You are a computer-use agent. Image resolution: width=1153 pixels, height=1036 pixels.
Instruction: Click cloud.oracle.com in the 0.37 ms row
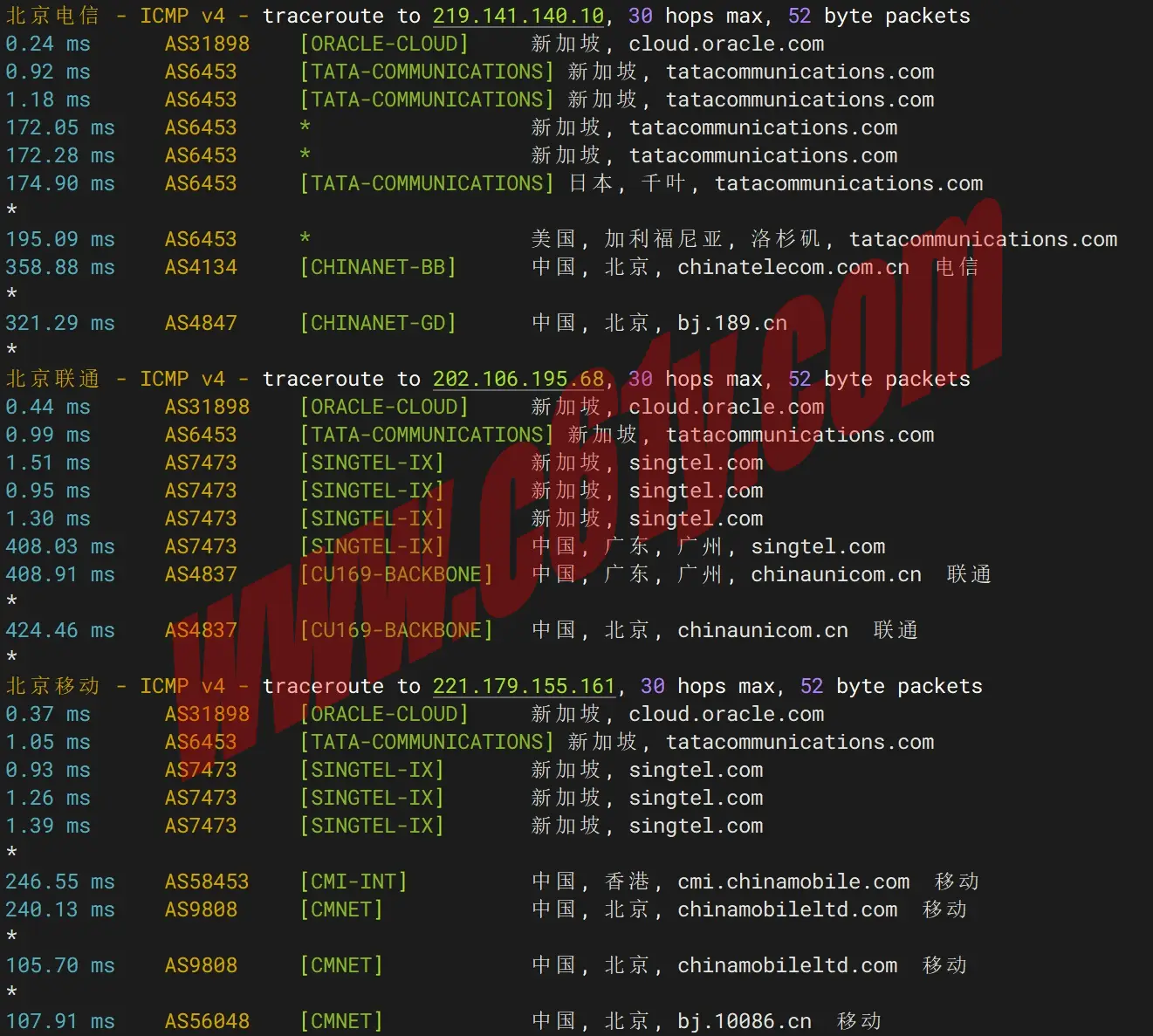726,714
